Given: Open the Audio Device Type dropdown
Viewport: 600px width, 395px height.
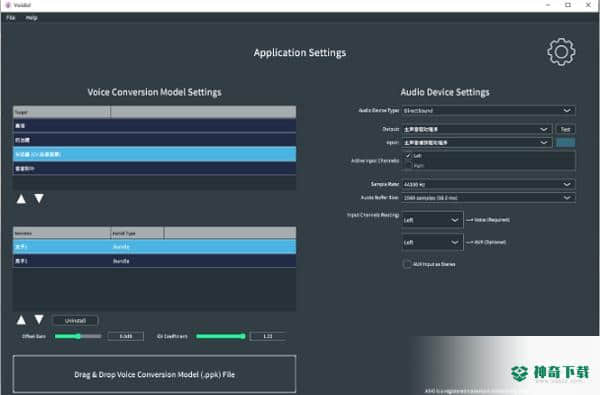Looking at the screenshot, I should tap(488, 110).
